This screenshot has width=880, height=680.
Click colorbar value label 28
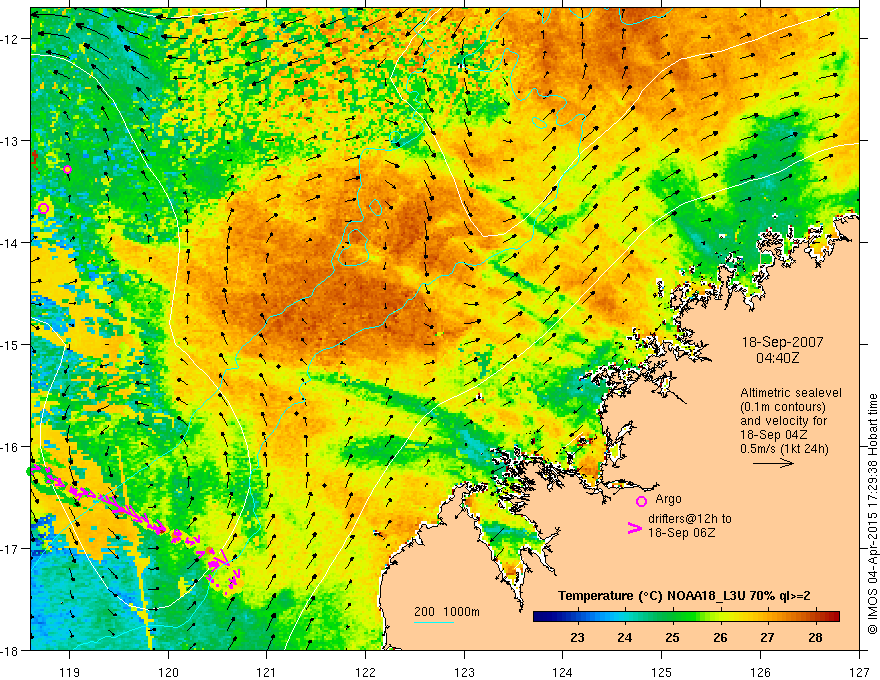click(x=815, y=637)
